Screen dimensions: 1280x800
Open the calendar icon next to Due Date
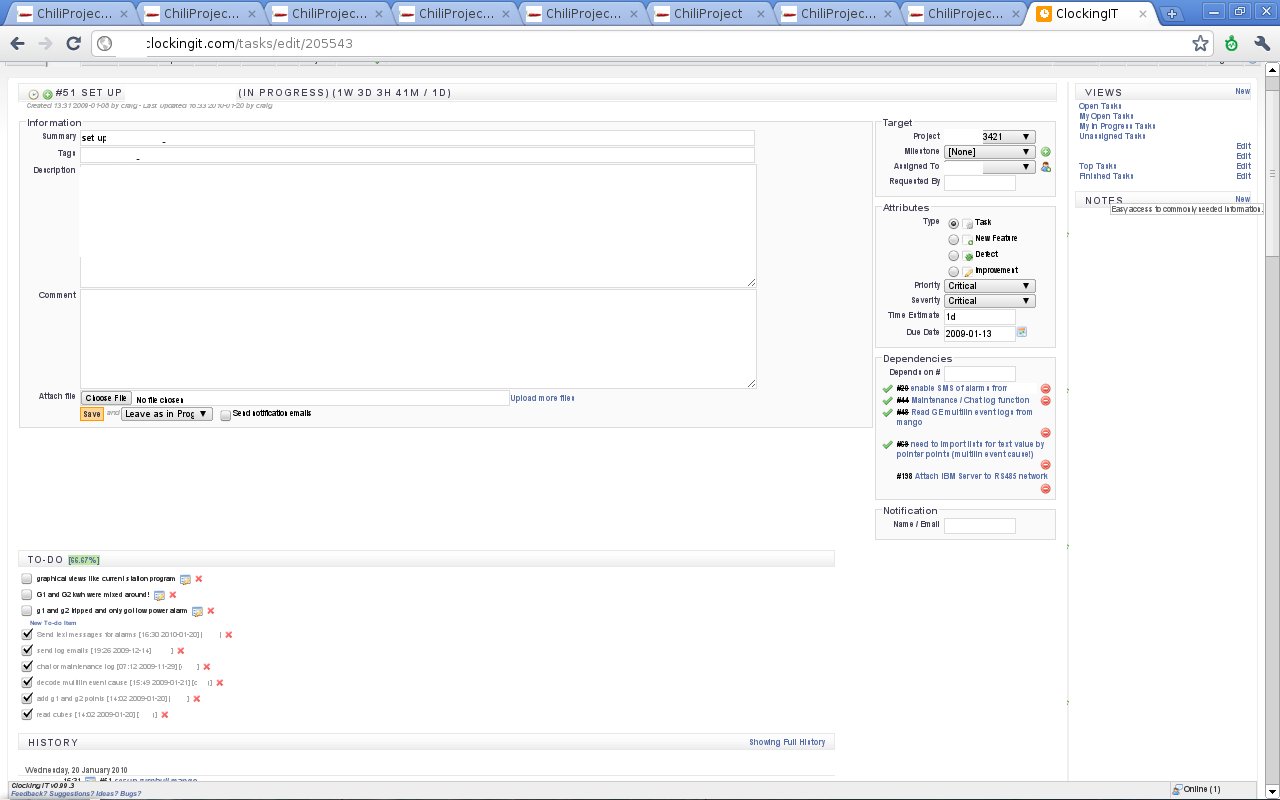(x=1022, y=332)
